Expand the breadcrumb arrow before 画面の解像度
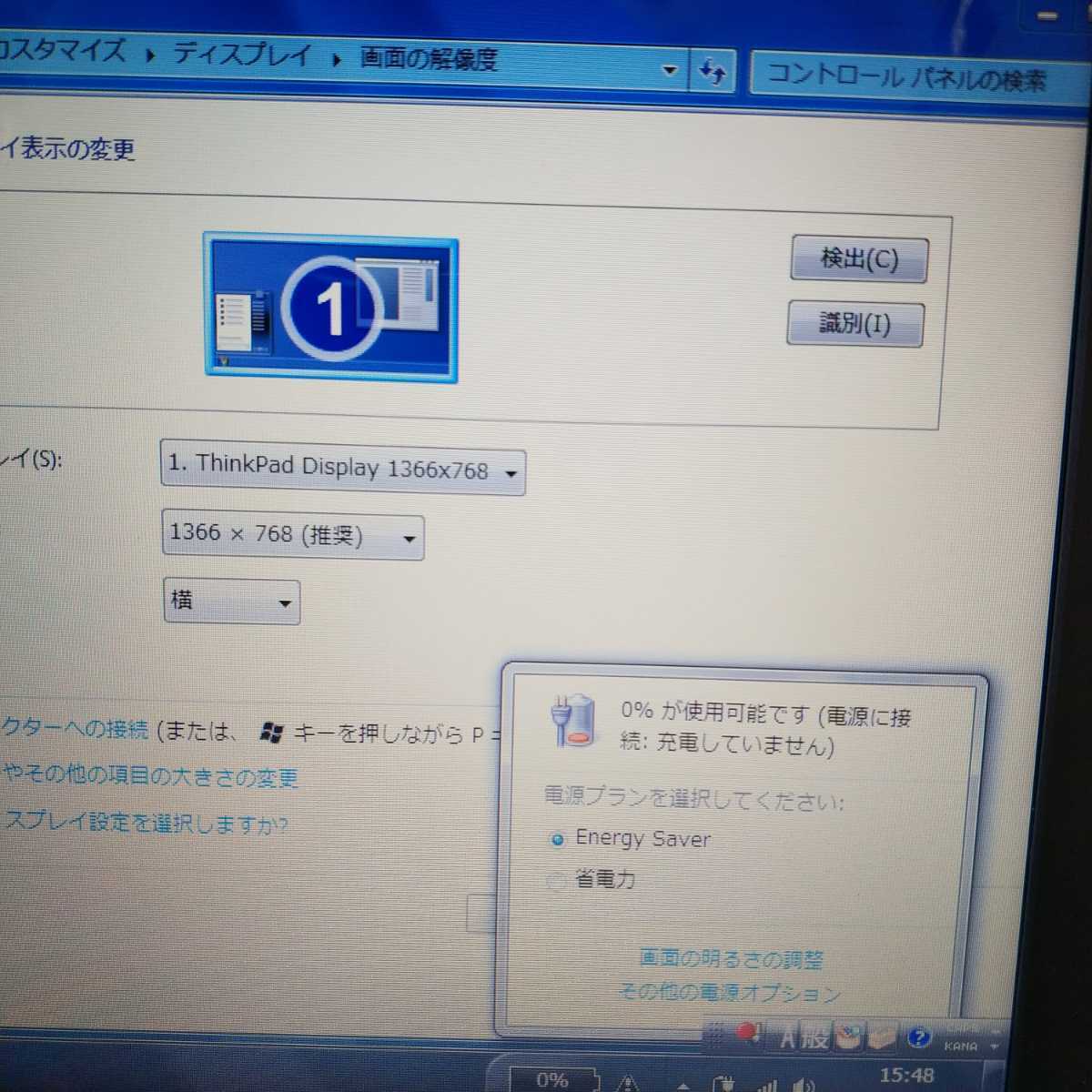 (337, 59)
